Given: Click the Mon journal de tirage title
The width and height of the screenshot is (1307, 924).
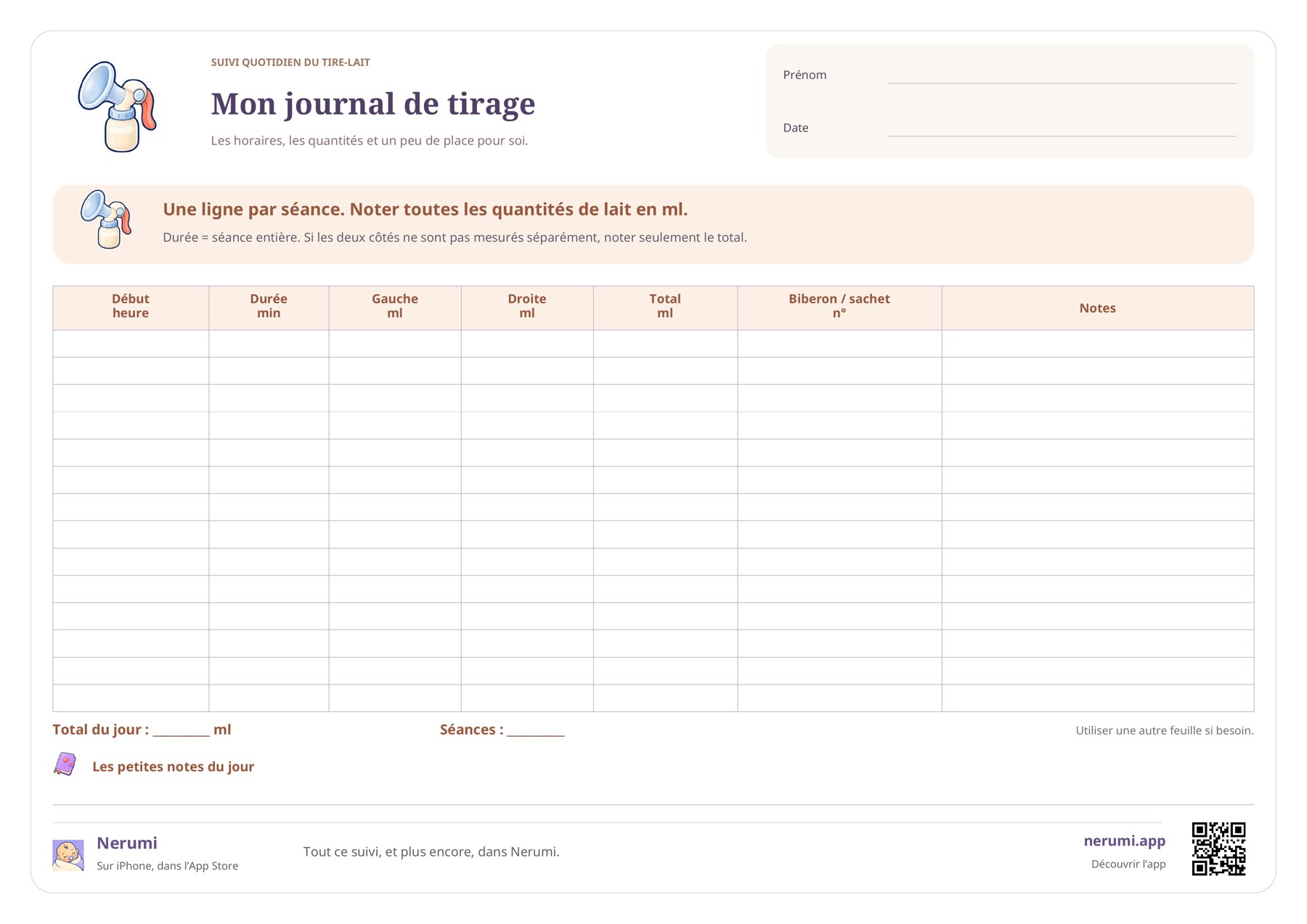Looking at the screenshot, I should [x=373, y=104].
